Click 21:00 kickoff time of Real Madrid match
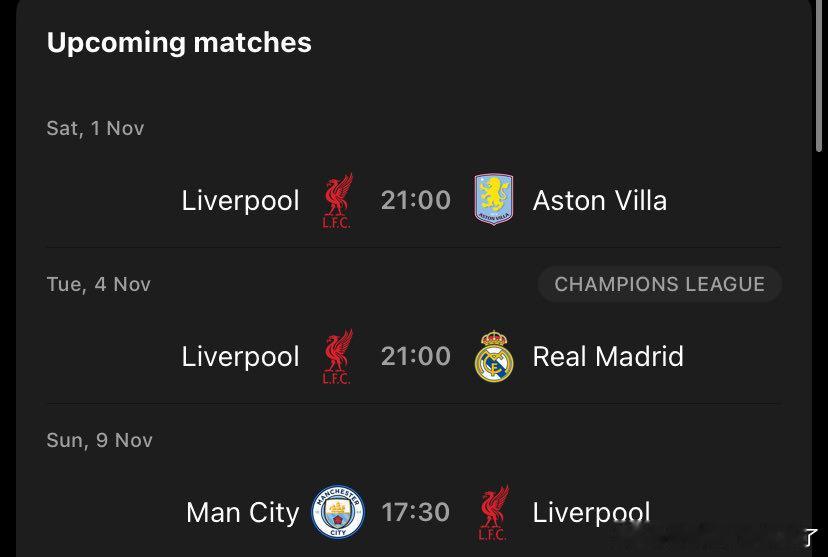The width and height of the screenshot is (828, 557). pos(416,356)
